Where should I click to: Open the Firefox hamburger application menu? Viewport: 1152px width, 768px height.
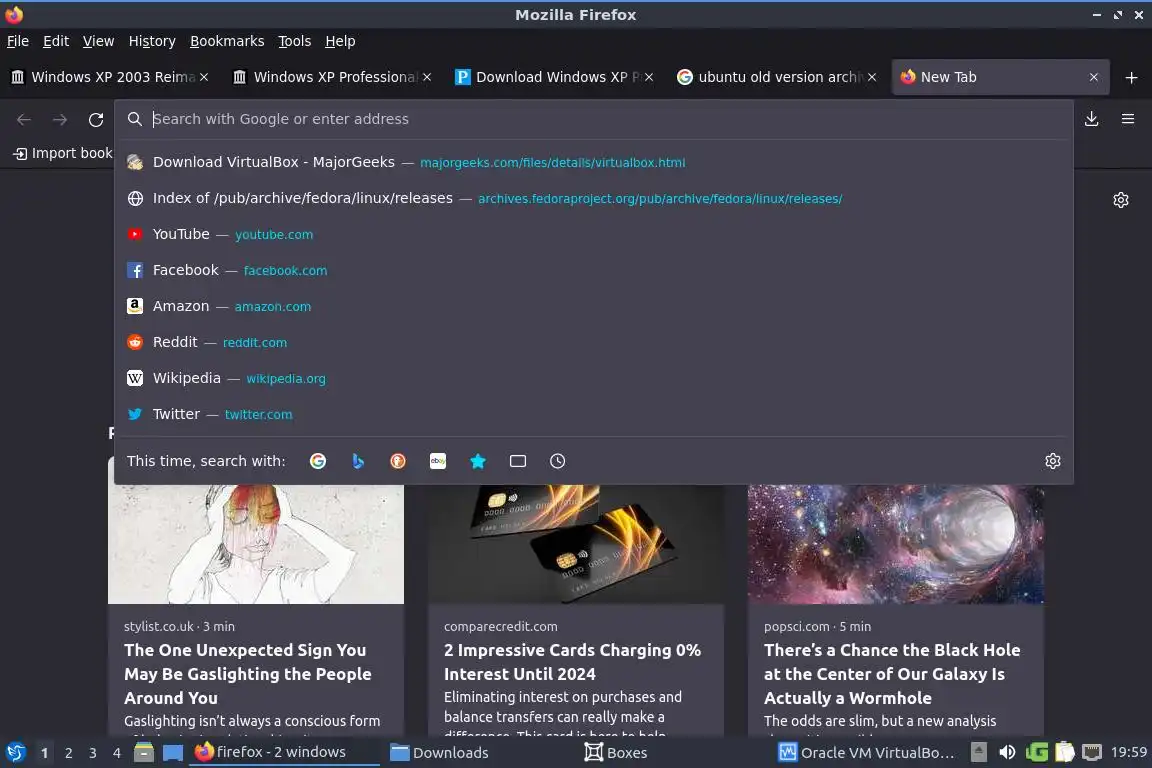point(1128,119)
